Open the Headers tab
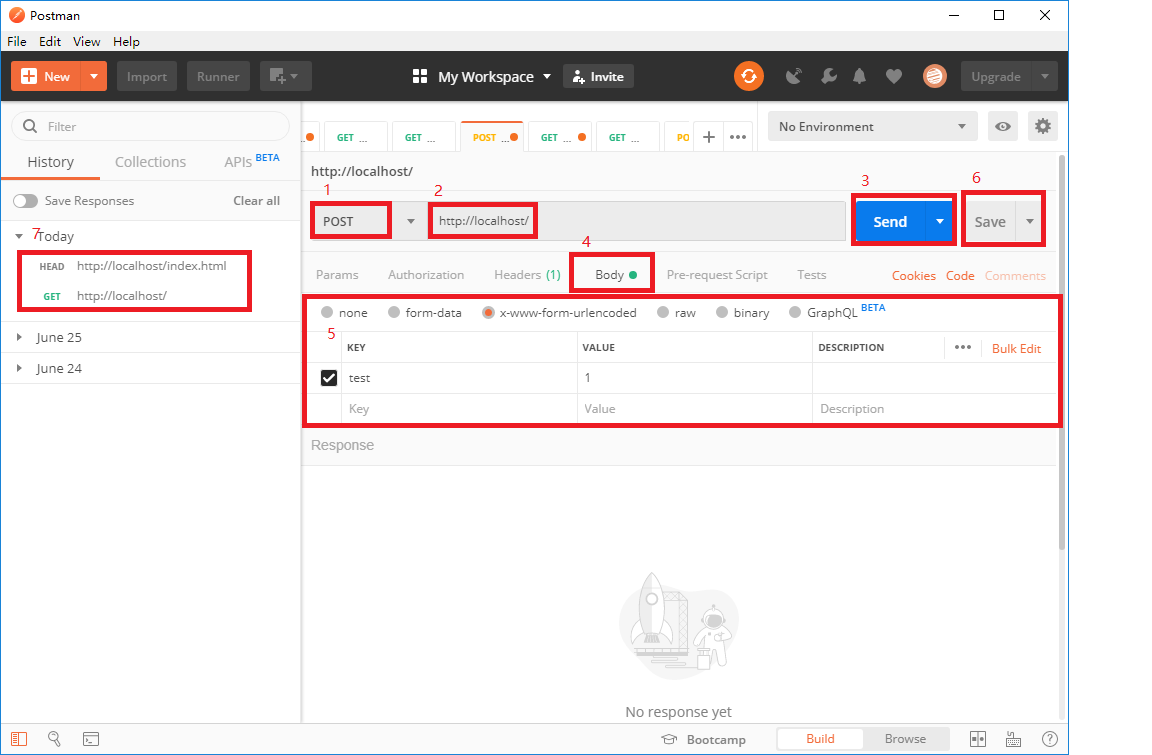 tap(528, 275)
